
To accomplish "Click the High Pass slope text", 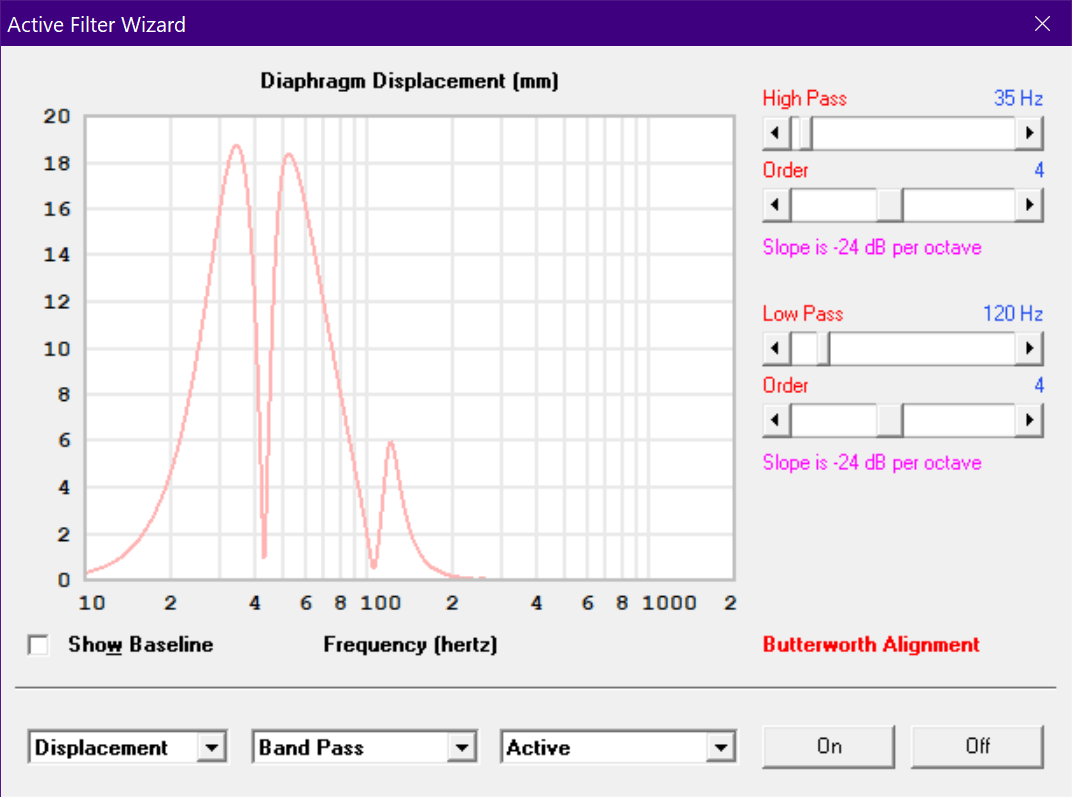I will tap(872, 247).
